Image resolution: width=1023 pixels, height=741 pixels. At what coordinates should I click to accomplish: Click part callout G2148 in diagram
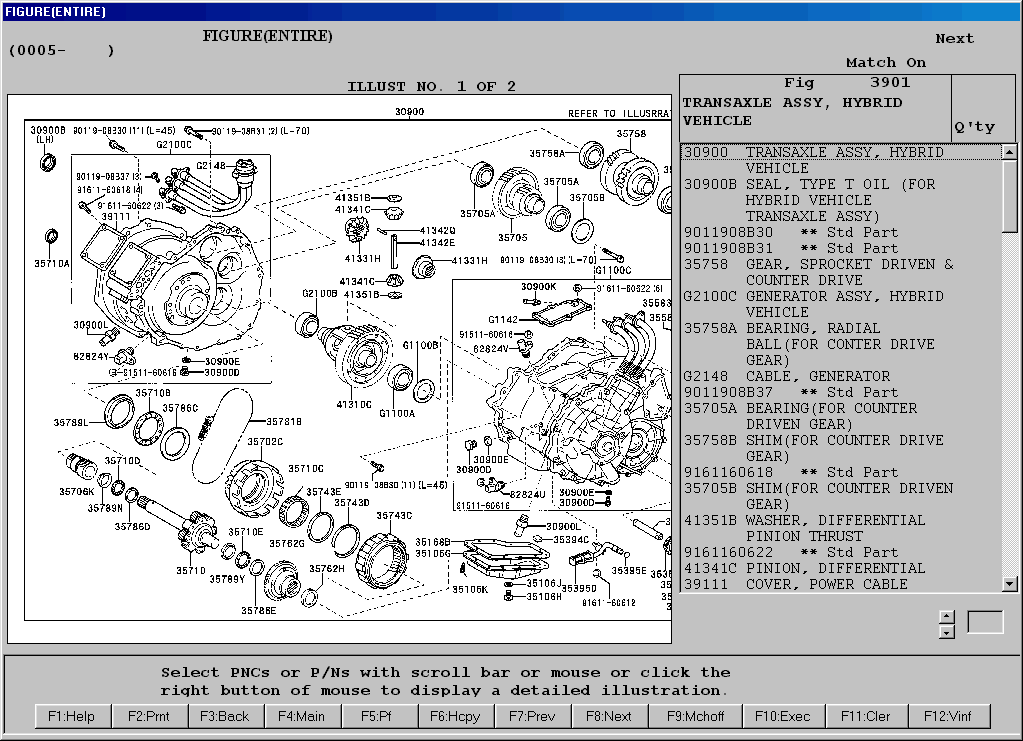click(211, 166)
